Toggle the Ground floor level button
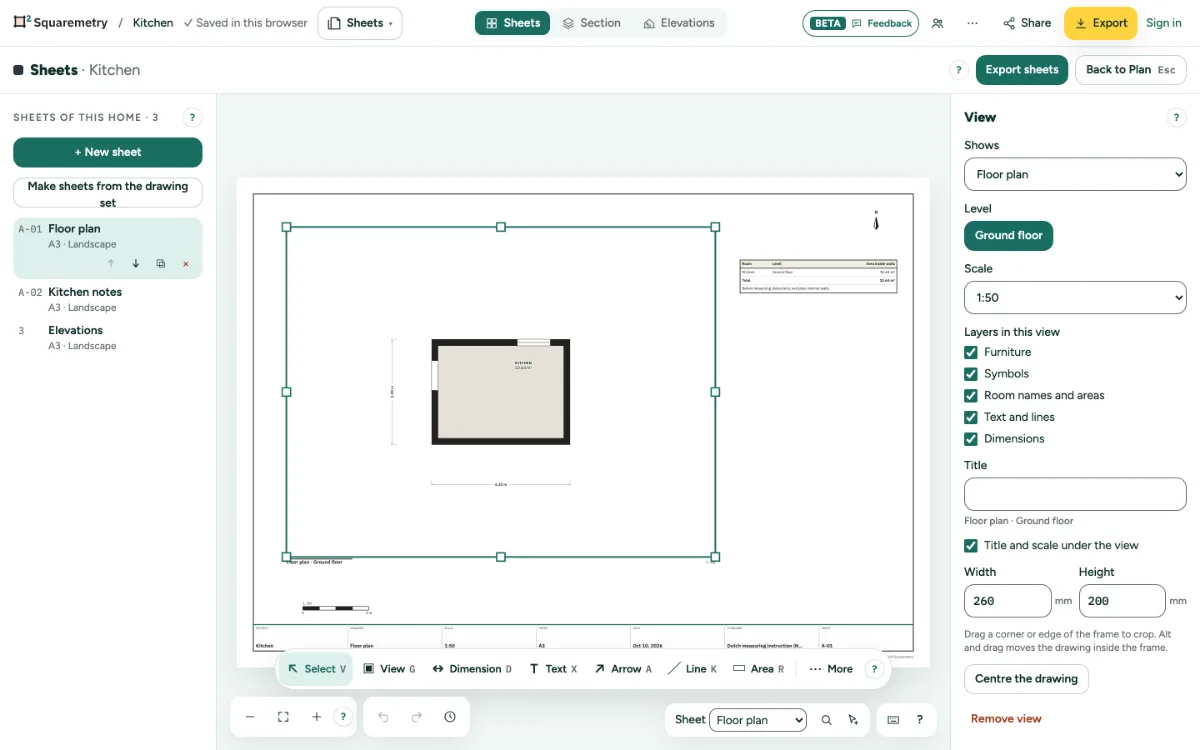The height and width of the screenshot is (750, 1200). (x=1009, y=236)
